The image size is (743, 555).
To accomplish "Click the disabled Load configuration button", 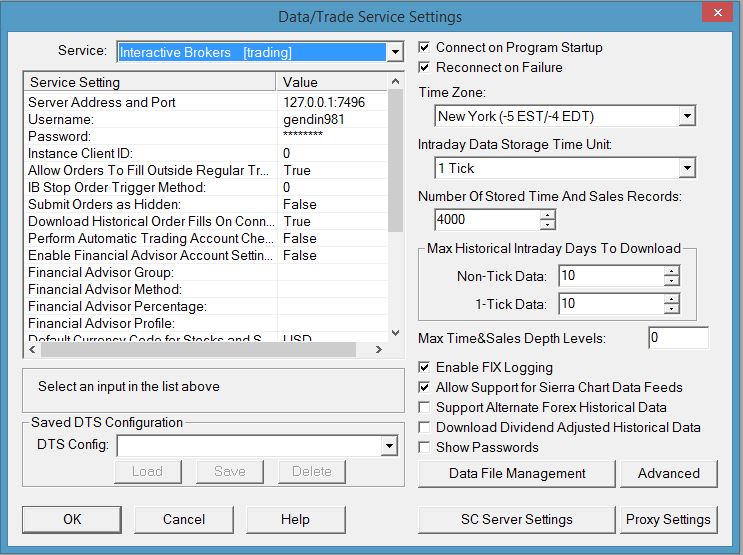I will pos(147,472).
